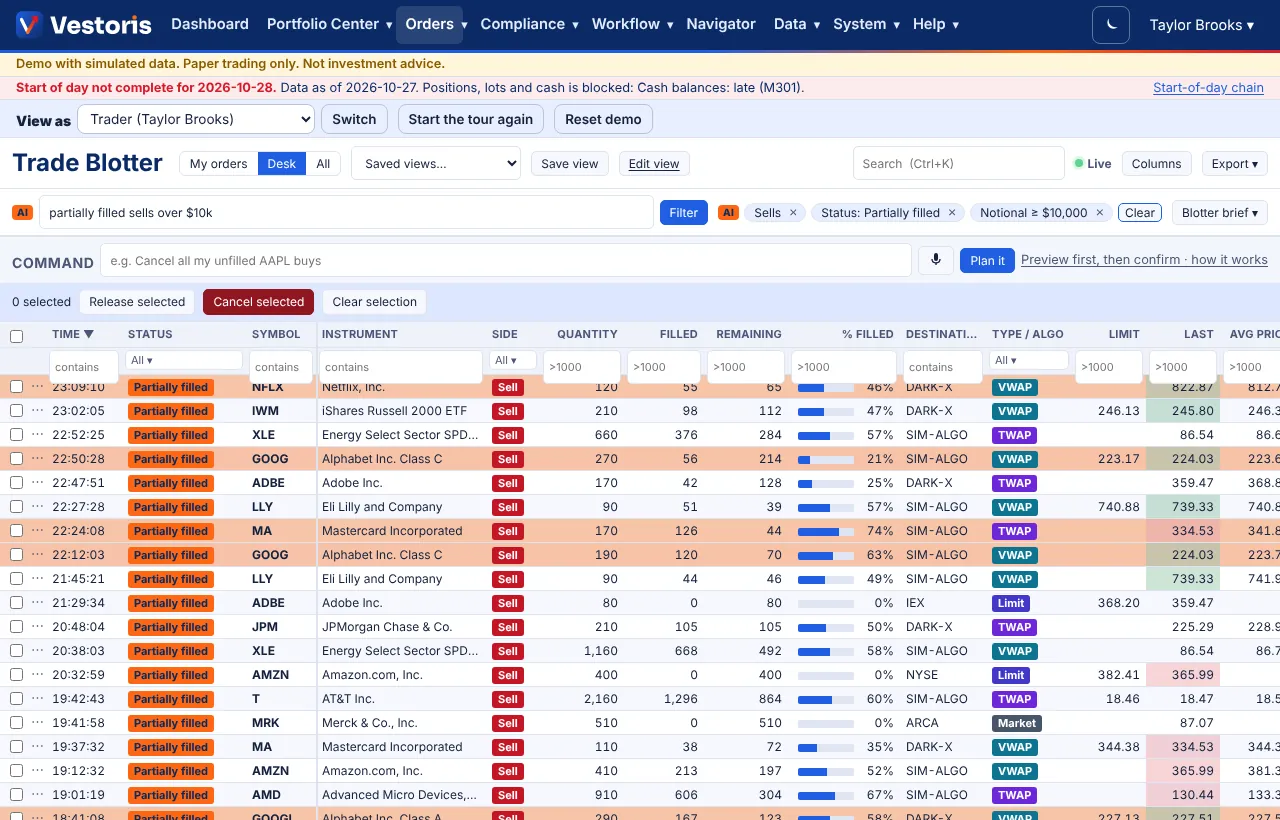Click the orange AI badge beside filter box
The height and width of the screenshot is (820, 1280).
(22, 212)
